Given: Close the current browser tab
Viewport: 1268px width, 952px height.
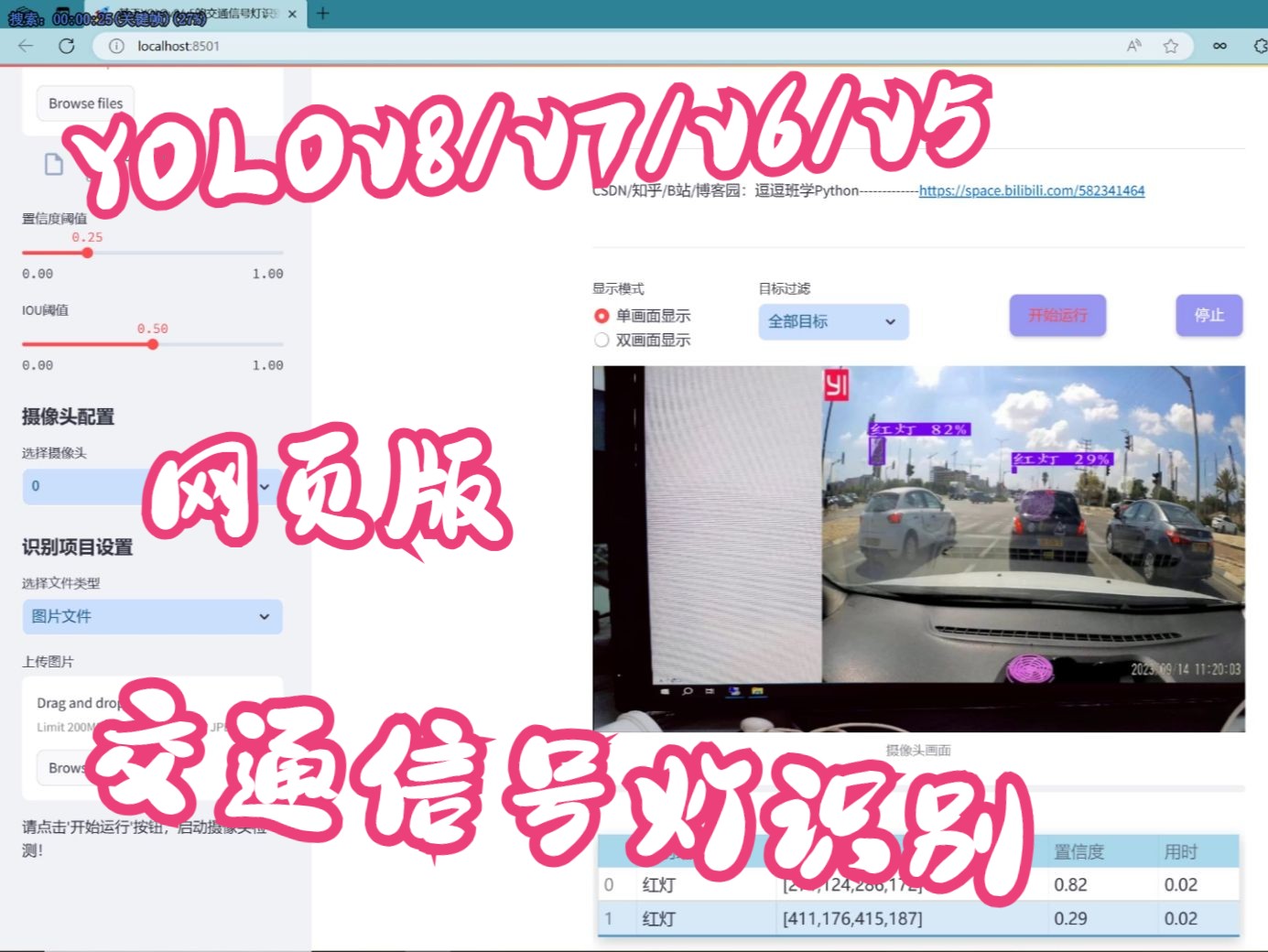Looking at the screenshot, I should coord(292,14).
